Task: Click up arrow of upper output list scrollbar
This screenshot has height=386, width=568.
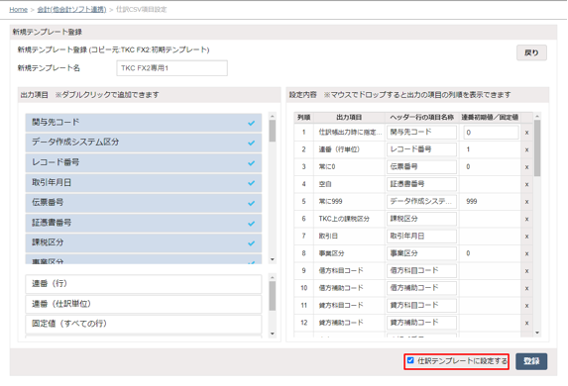Action: 272,116
